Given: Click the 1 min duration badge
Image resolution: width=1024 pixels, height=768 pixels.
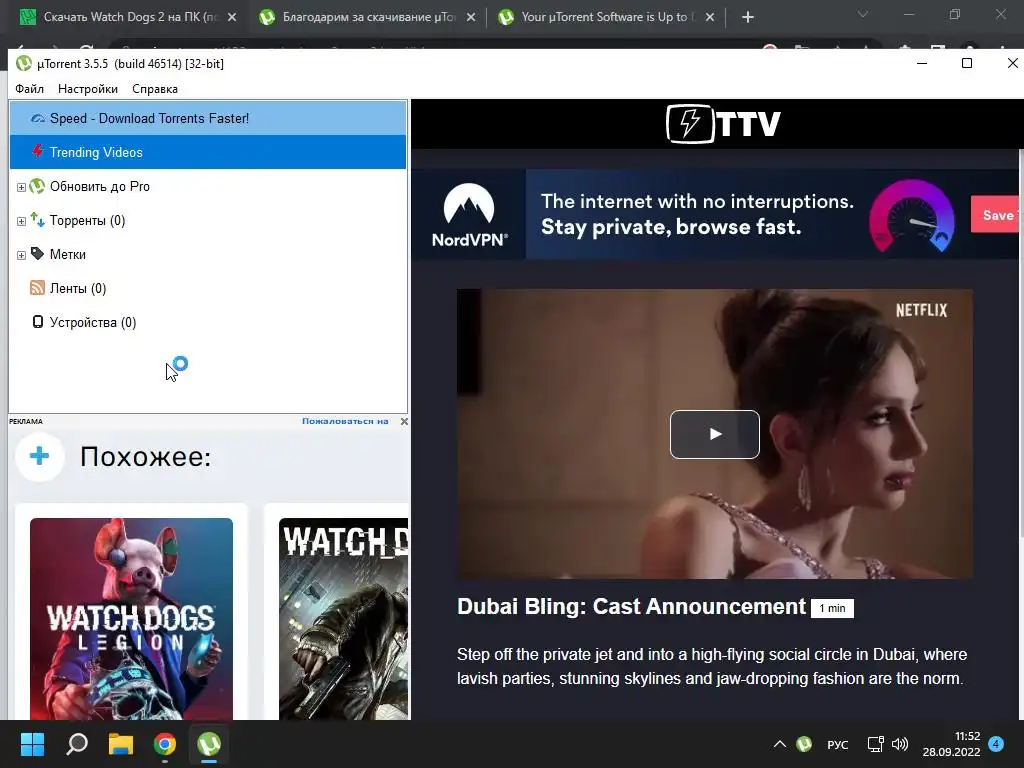Looking at the screenshot, I should click(x=832, y=608).
